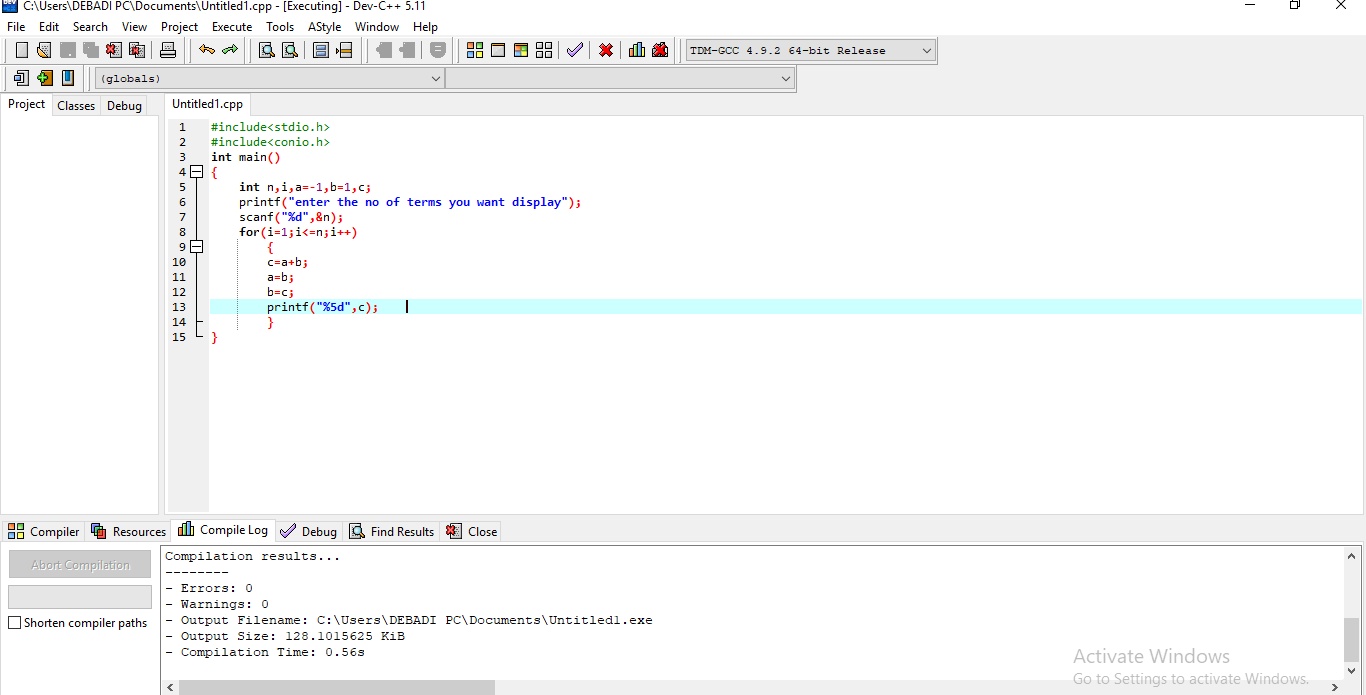
Task: Click the compile log scroll up arrow
Action: [1352, 555]
